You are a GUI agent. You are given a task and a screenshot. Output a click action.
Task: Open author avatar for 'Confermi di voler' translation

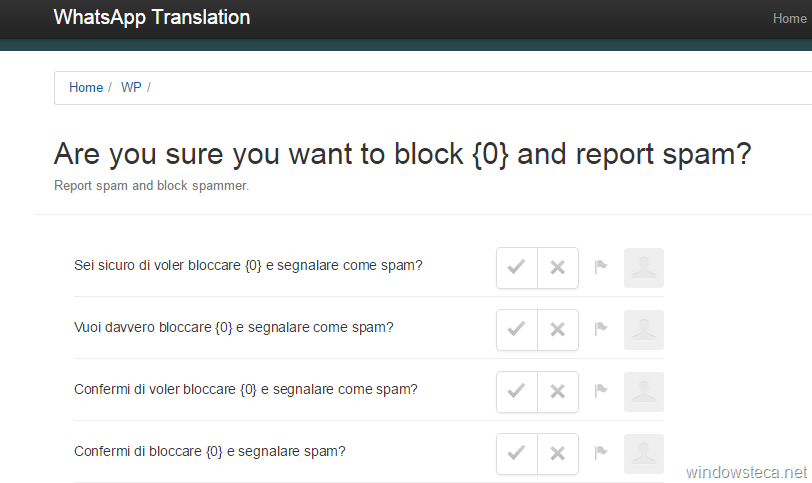tap(644, 392)
